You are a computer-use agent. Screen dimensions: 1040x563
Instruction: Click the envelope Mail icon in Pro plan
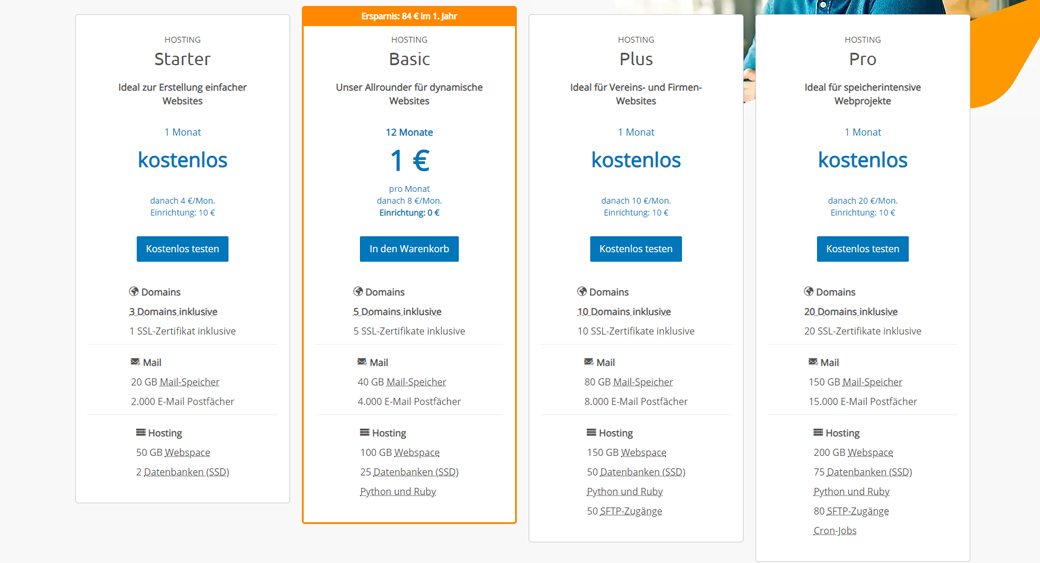(x=811, y=362)
